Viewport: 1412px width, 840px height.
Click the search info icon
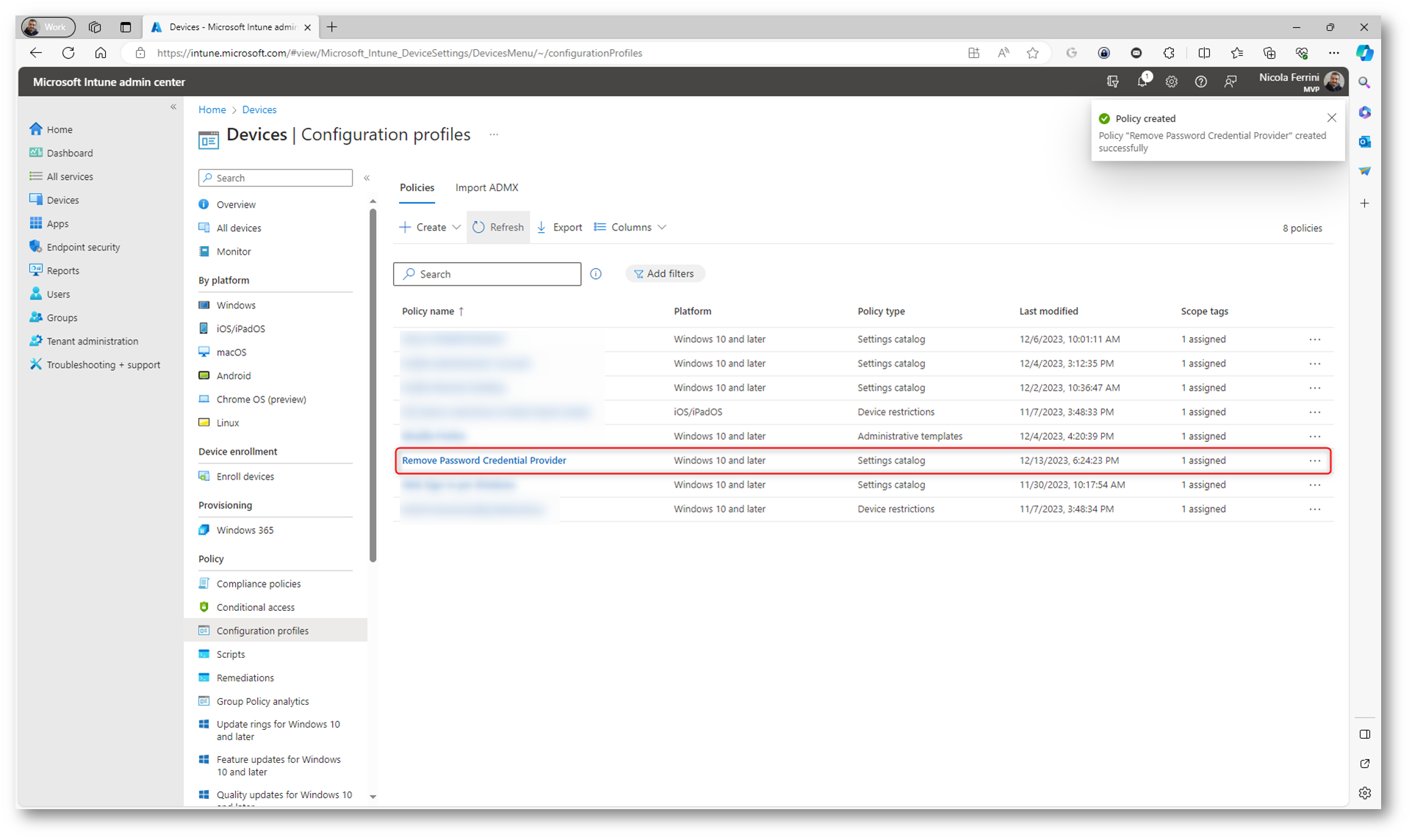coord(596,274)
